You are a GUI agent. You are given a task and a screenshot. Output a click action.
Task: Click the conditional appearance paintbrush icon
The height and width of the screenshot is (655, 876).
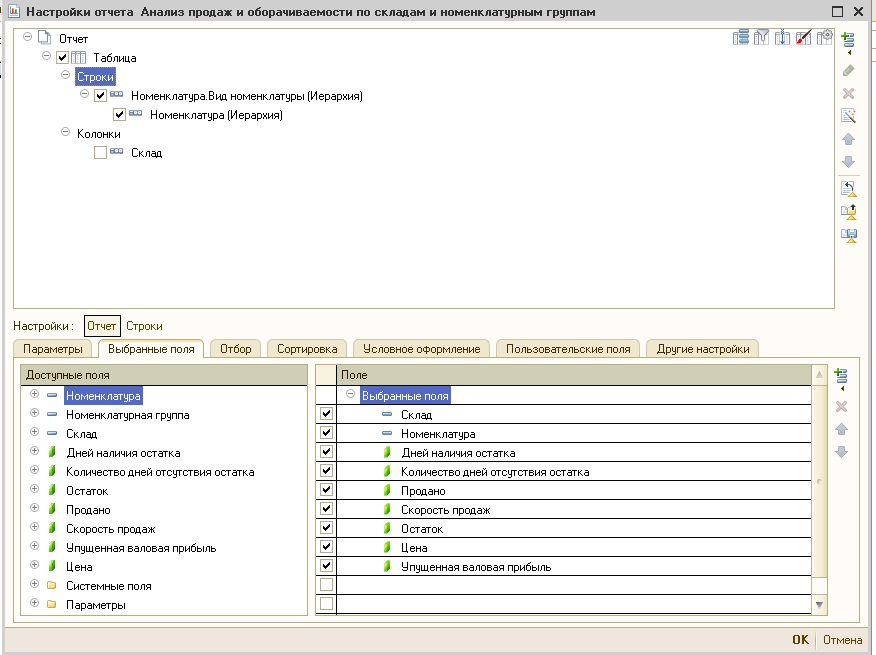coord(803,38)
